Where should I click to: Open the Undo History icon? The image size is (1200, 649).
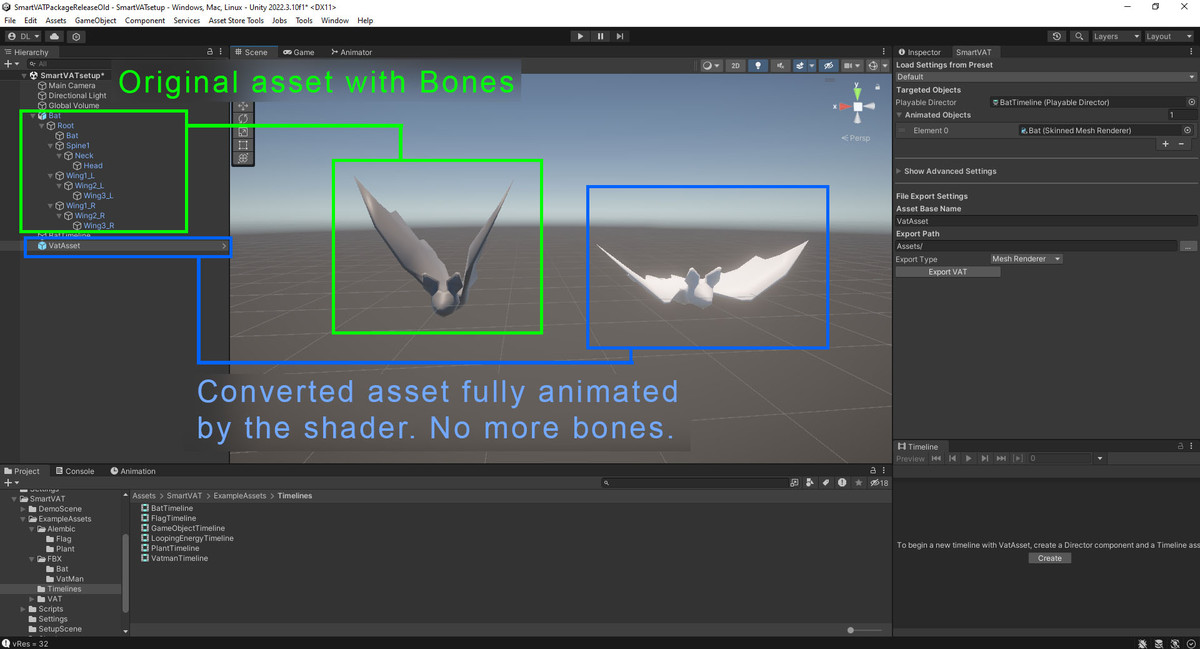click(x=1057, y=36)
